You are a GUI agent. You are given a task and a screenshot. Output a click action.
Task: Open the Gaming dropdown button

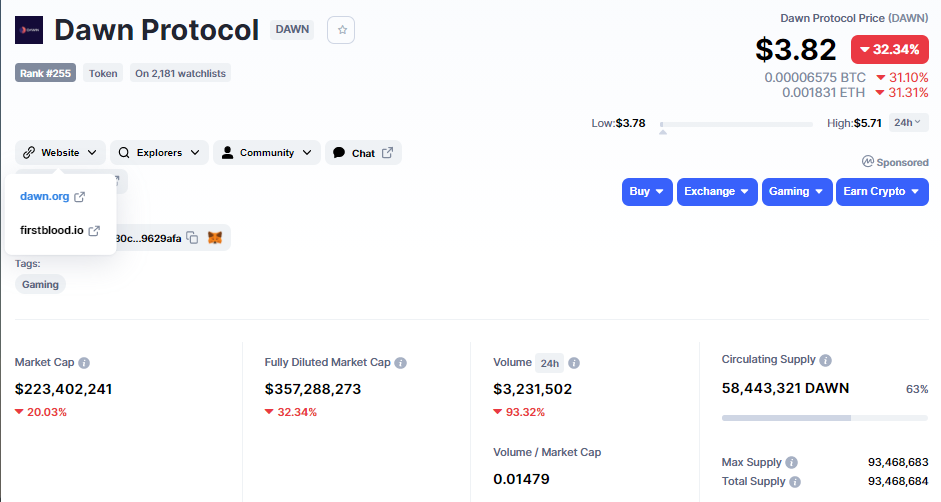(797, 192)
